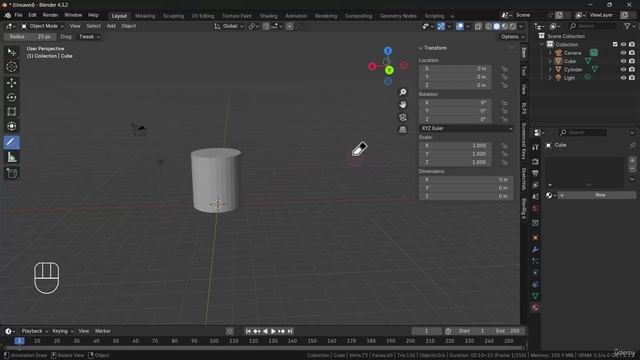The height and width of the screenshot is (360, 640).
Task: Collapse the Transform panel
Action: pyautogui.click(x=421, y=48)
